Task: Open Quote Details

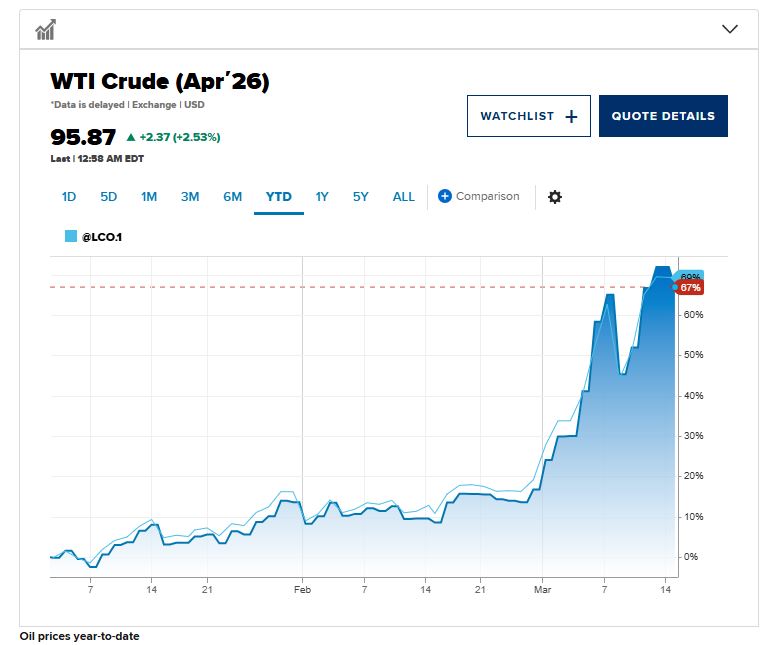Action: pyautogui.click(x=663, y=116)
